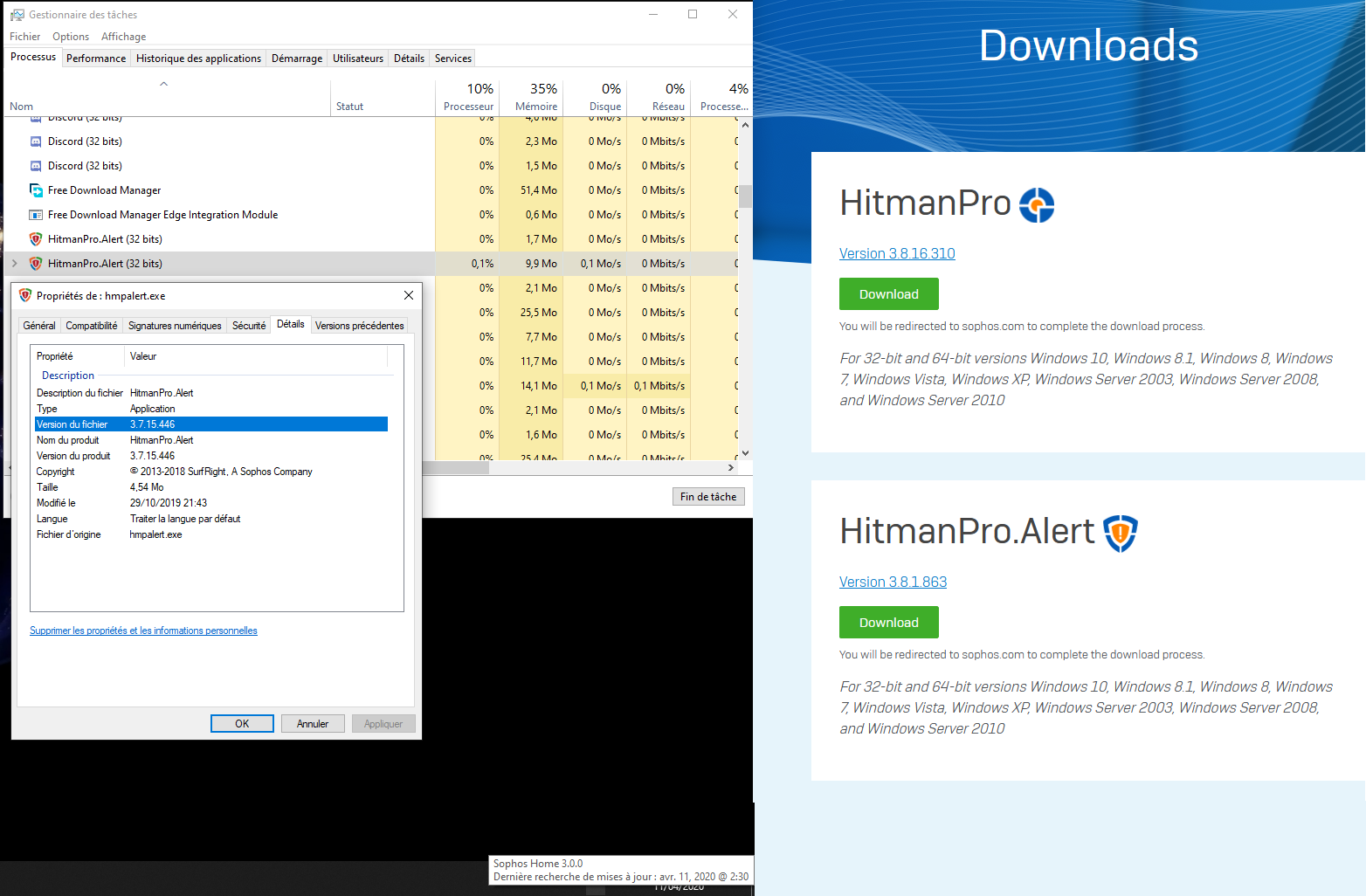Select the Description du fichier property row
The width and height of the screenshot is (1366, 896).
(210, 393)
